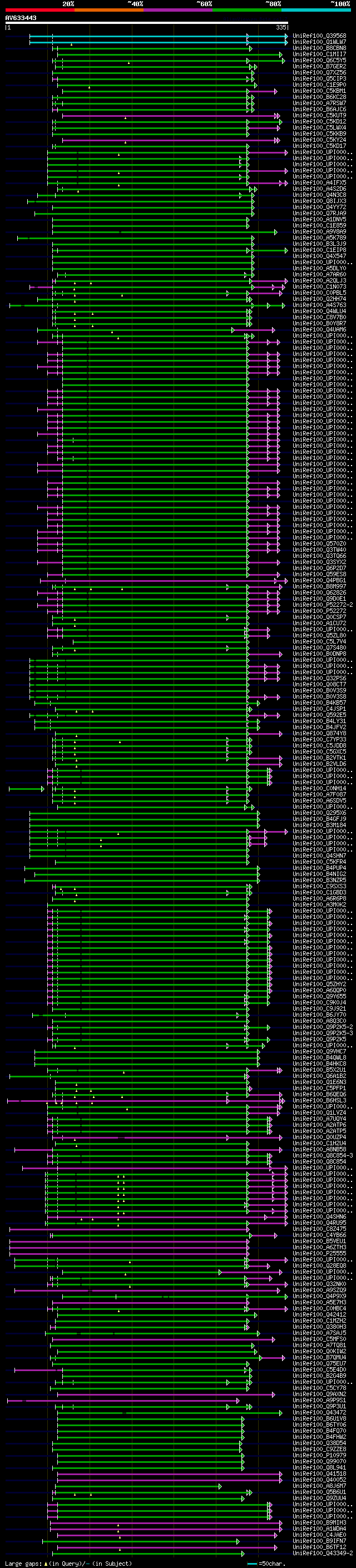Viewport: 356px width, 1568px height.
Task: Select the UniRef100_Q8IJX3 entry
Action: point(319,201)
